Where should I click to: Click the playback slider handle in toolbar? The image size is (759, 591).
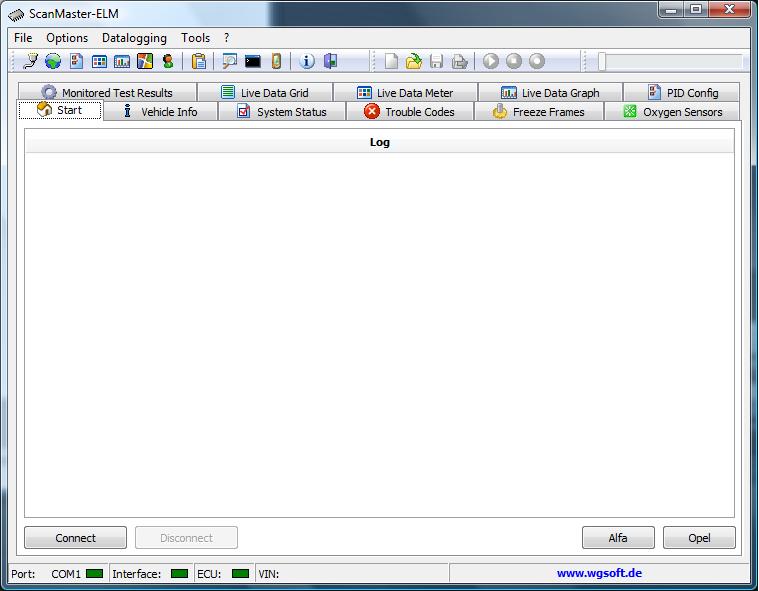(x=602, y=61)
